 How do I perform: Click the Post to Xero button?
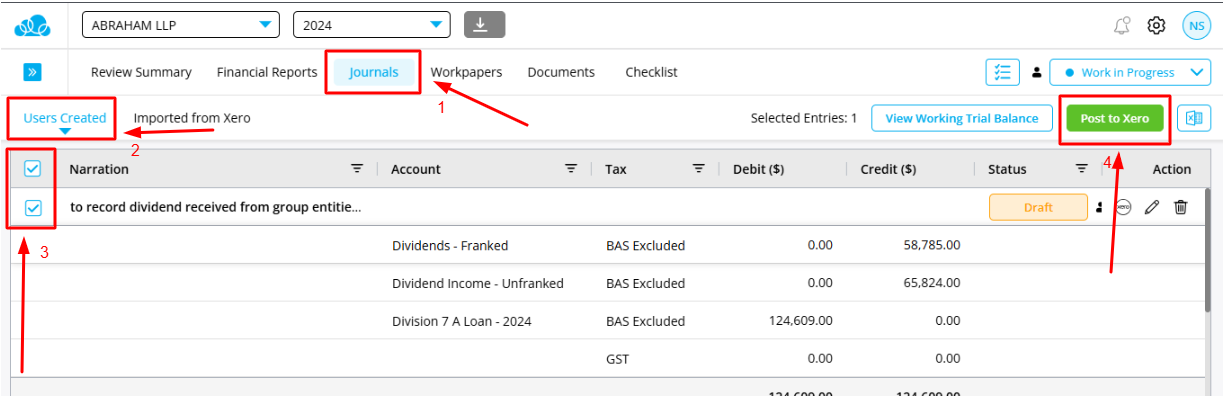[1114, 118]
